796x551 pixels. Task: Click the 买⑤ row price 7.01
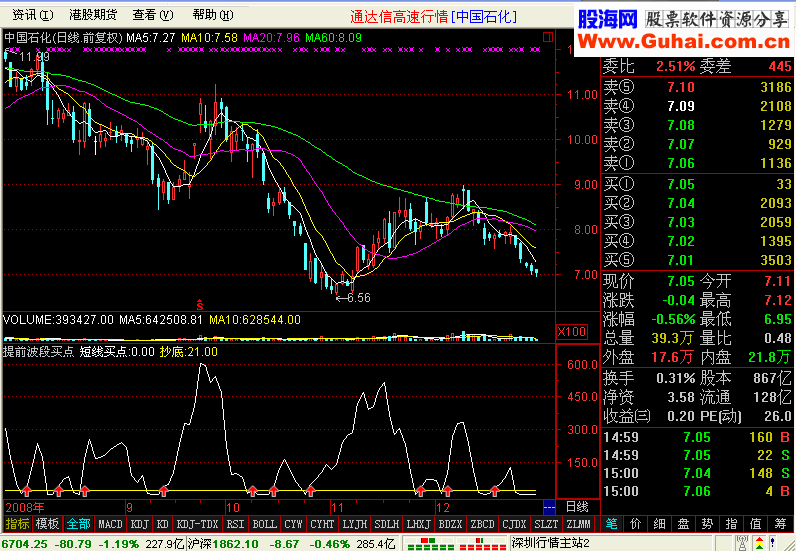click(x=680, y=260)
